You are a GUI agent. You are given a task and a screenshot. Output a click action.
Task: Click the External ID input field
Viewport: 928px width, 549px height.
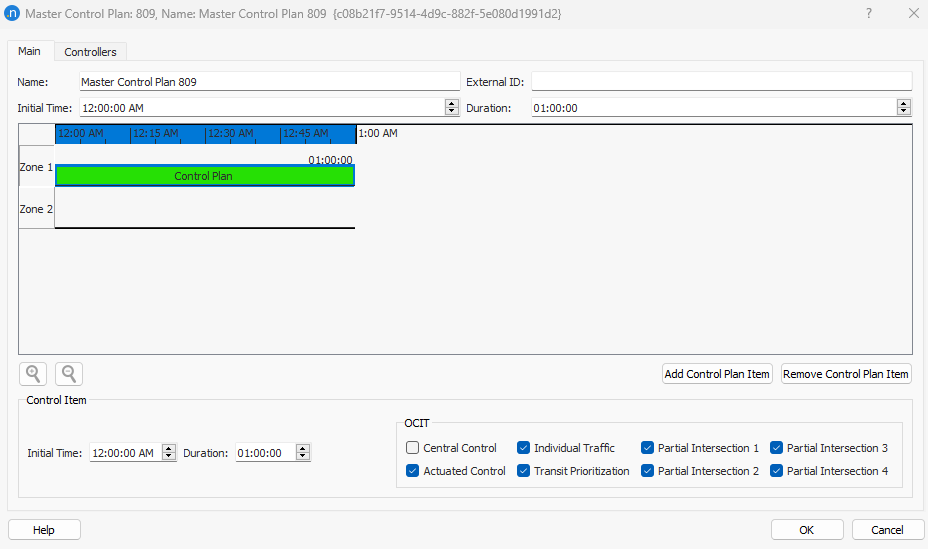point(721,82)
